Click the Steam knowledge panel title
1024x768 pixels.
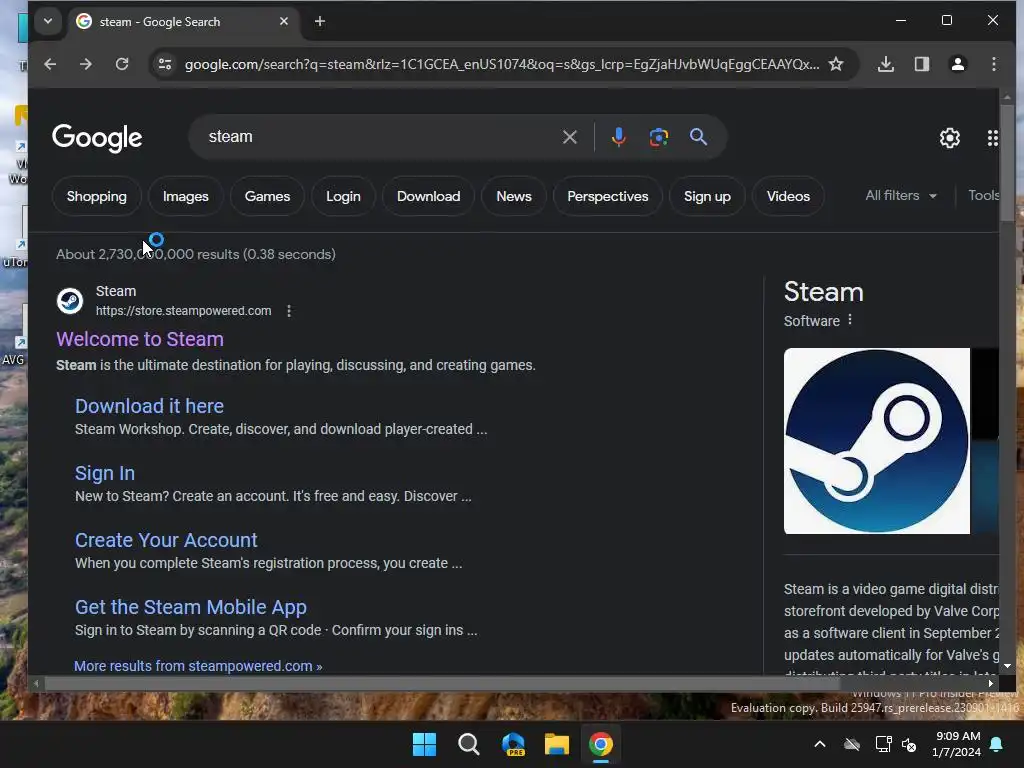824,292
